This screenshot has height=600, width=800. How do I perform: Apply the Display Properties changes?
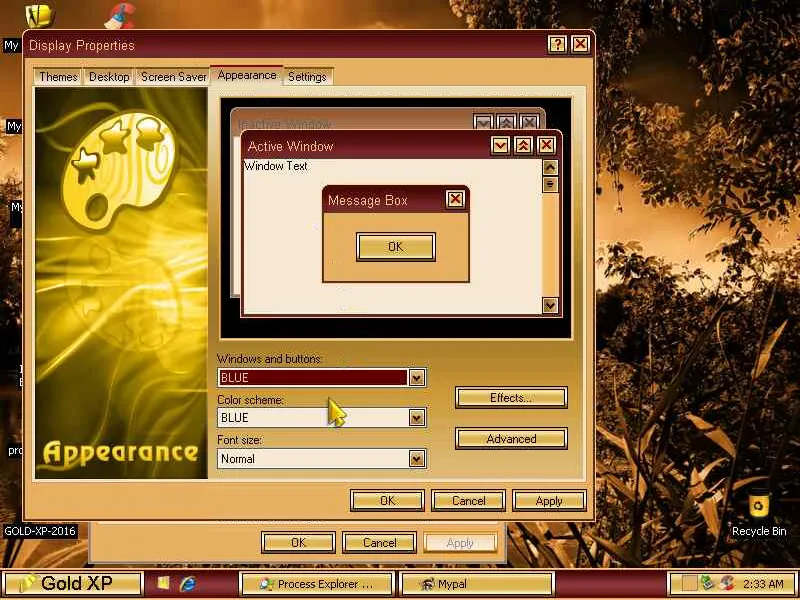[549, 501]
